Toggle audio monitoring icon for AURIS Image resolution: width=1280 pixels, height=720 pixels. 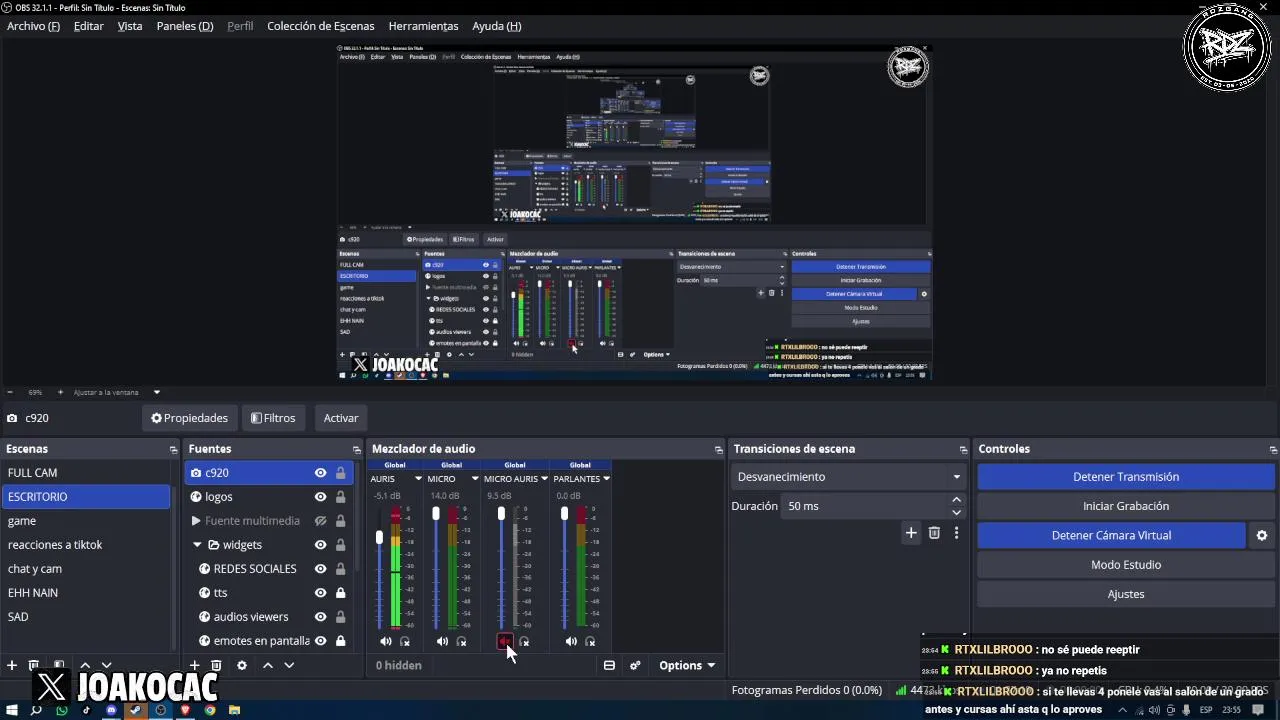[x=405, y=641]
